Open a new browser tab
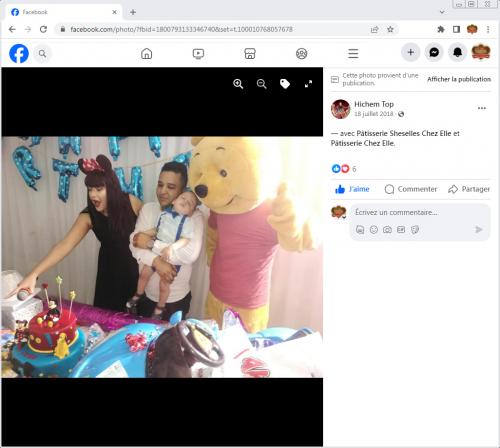The height and width of the screenshot is (448, 500). tap(133, 12)
